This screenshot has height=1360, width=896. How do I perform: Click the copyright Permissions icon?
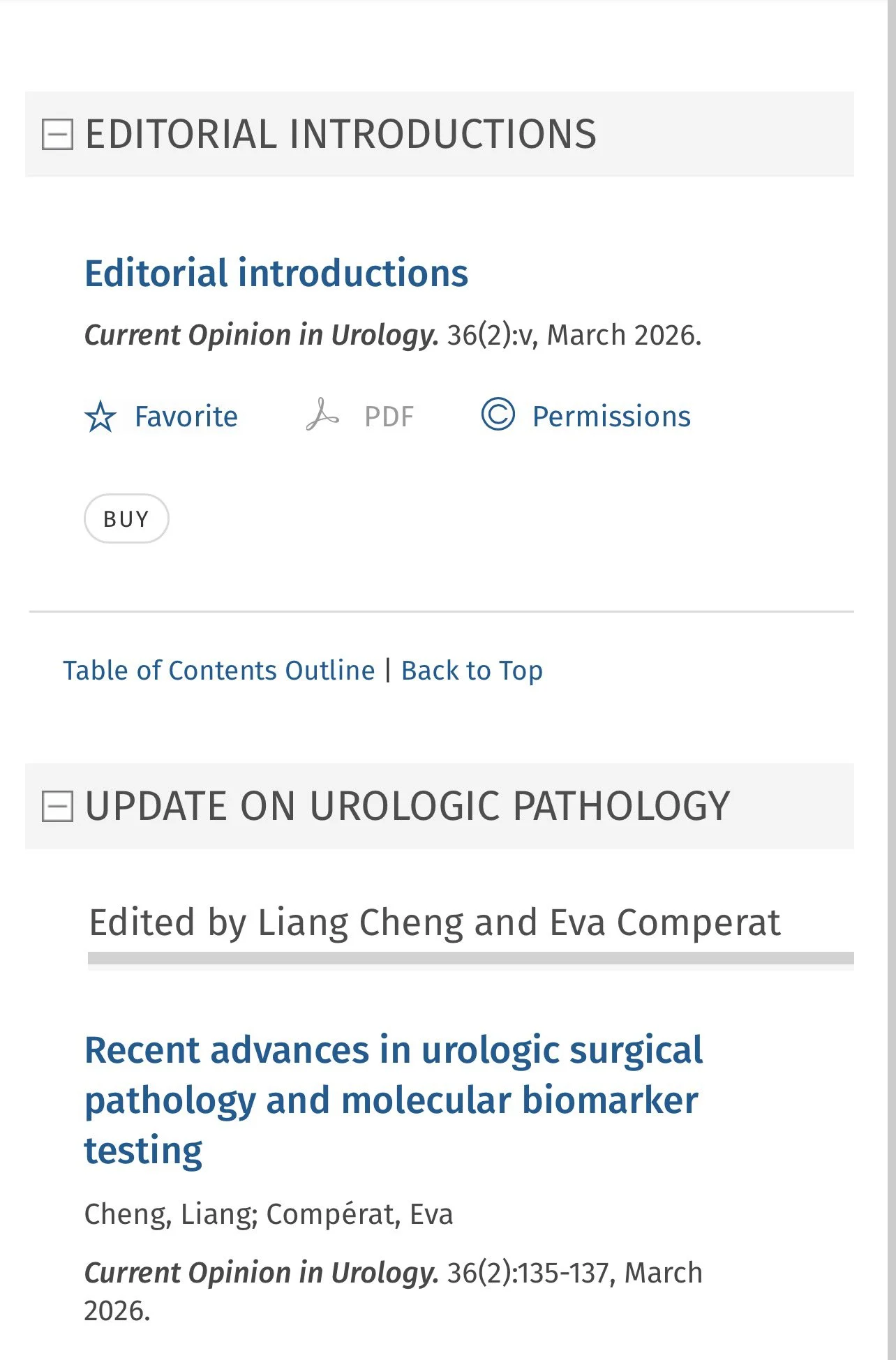tap(498, 414)
